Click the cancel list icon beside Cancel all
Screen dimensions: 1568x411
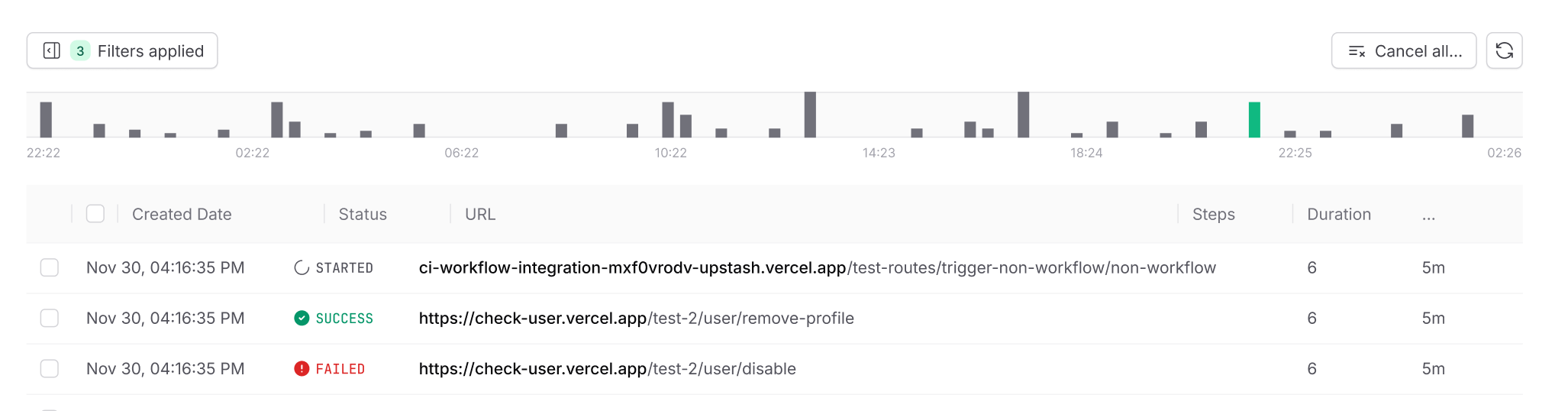pos(1357,51)
